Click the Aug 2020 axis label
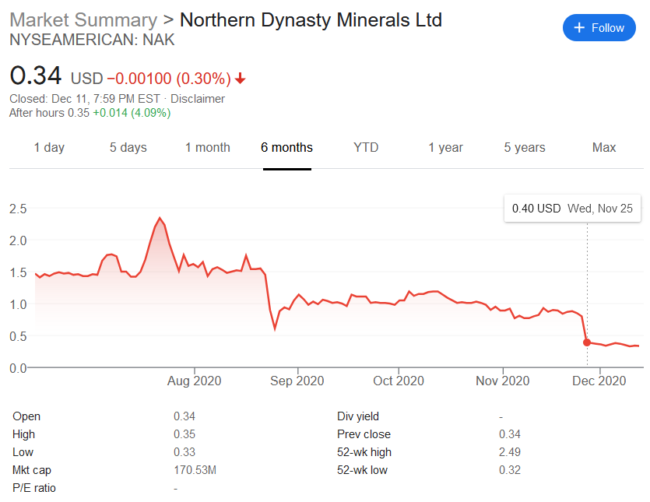Screen dimensions: 650x502 (x=193, y=381)
